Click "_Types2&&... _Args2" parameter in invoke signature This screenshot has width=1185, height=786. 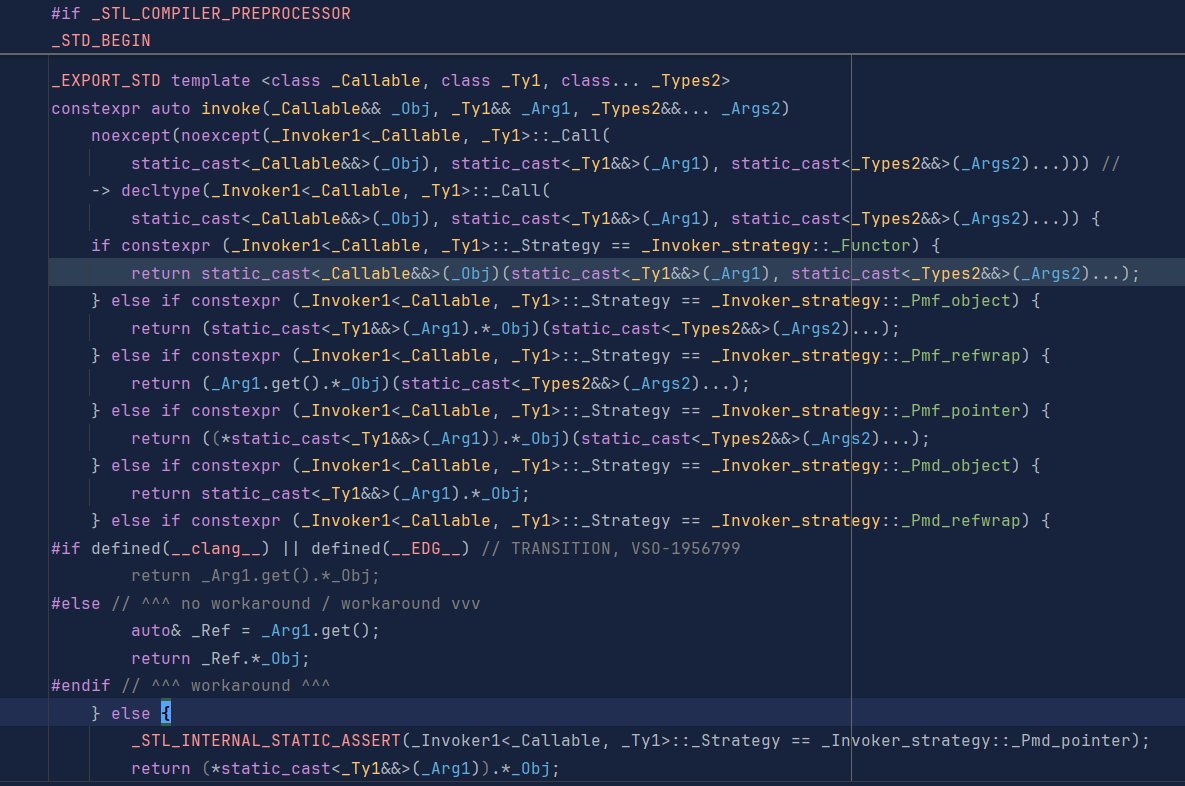(x=685, y=109)
